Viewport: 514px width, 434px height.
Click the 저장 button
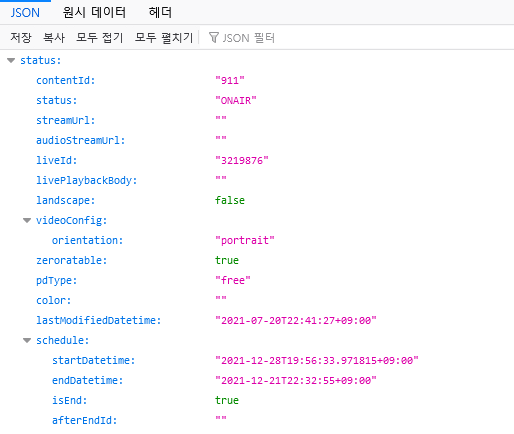point(21,37)
